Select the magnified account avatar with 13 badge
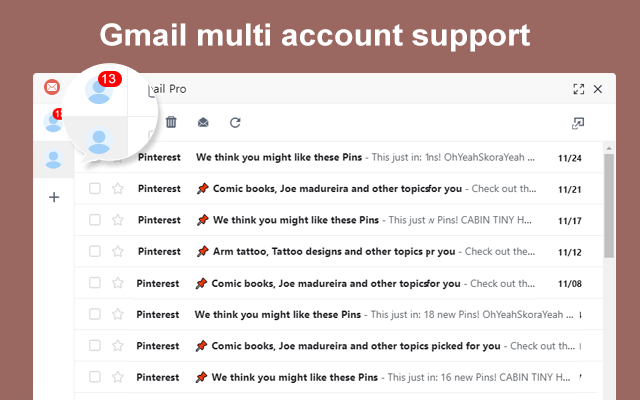The width and height of the screenshot is (640, 400). [x=99, y=91]
